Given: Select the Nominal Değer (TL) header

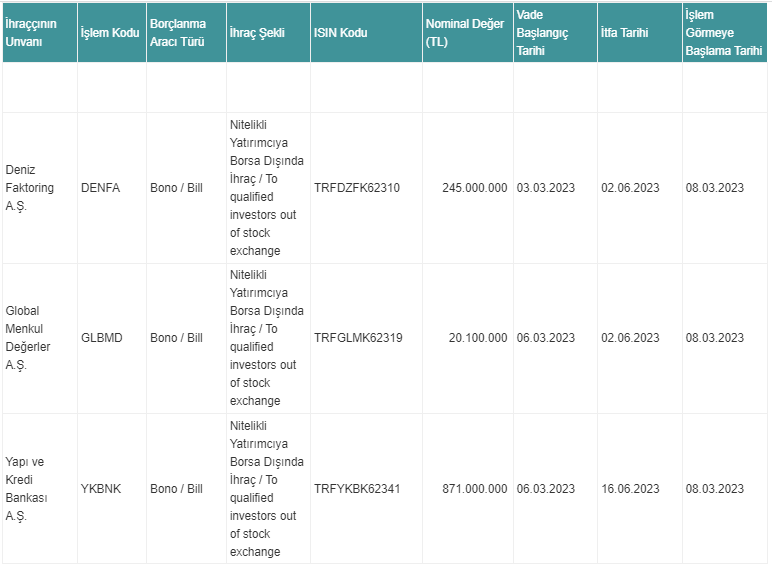Looking at the screenshot, I should tap(468, 32).
